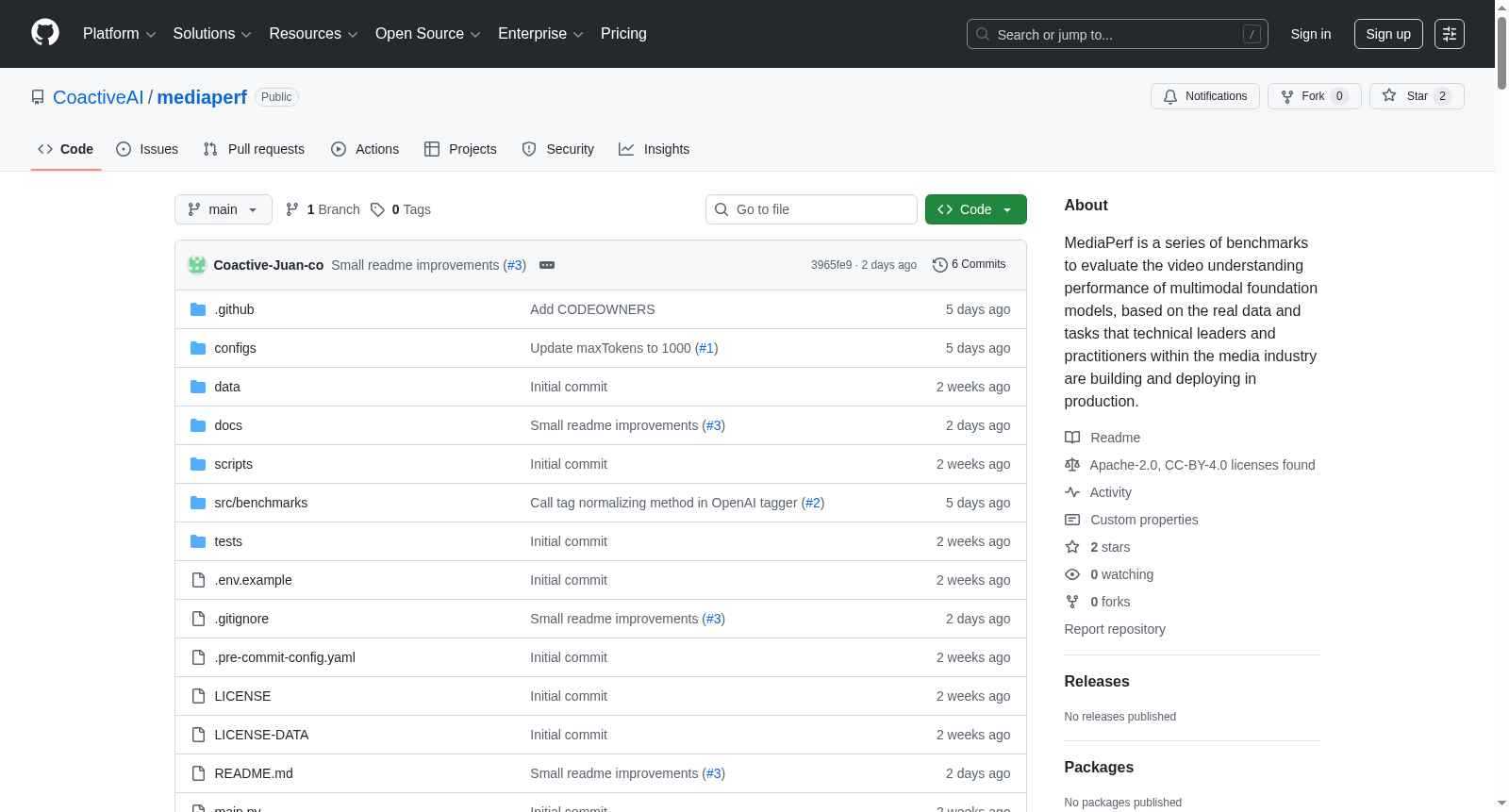Click the scripts folder icon
This screenshot has height=812, width=1509.
[198, 464]
